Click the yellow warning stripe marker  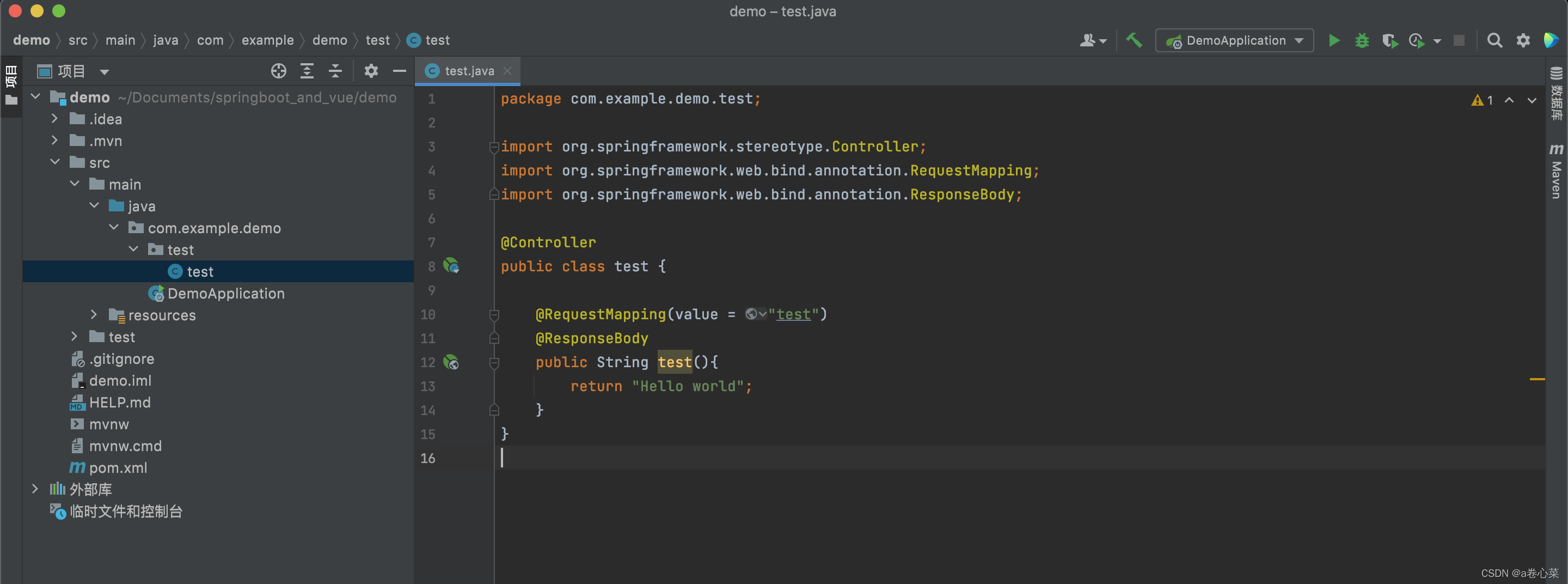click(1537, 379)
